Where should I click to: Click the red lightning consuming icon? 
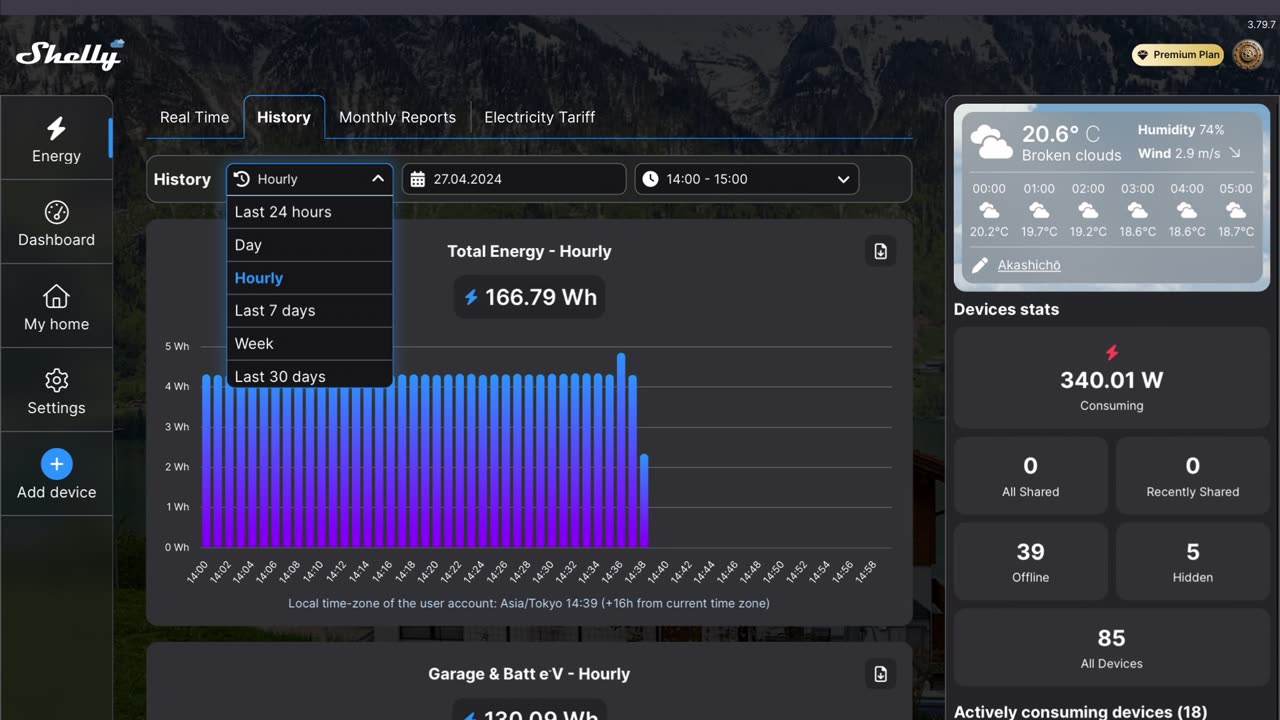[x=1111, y=352]
